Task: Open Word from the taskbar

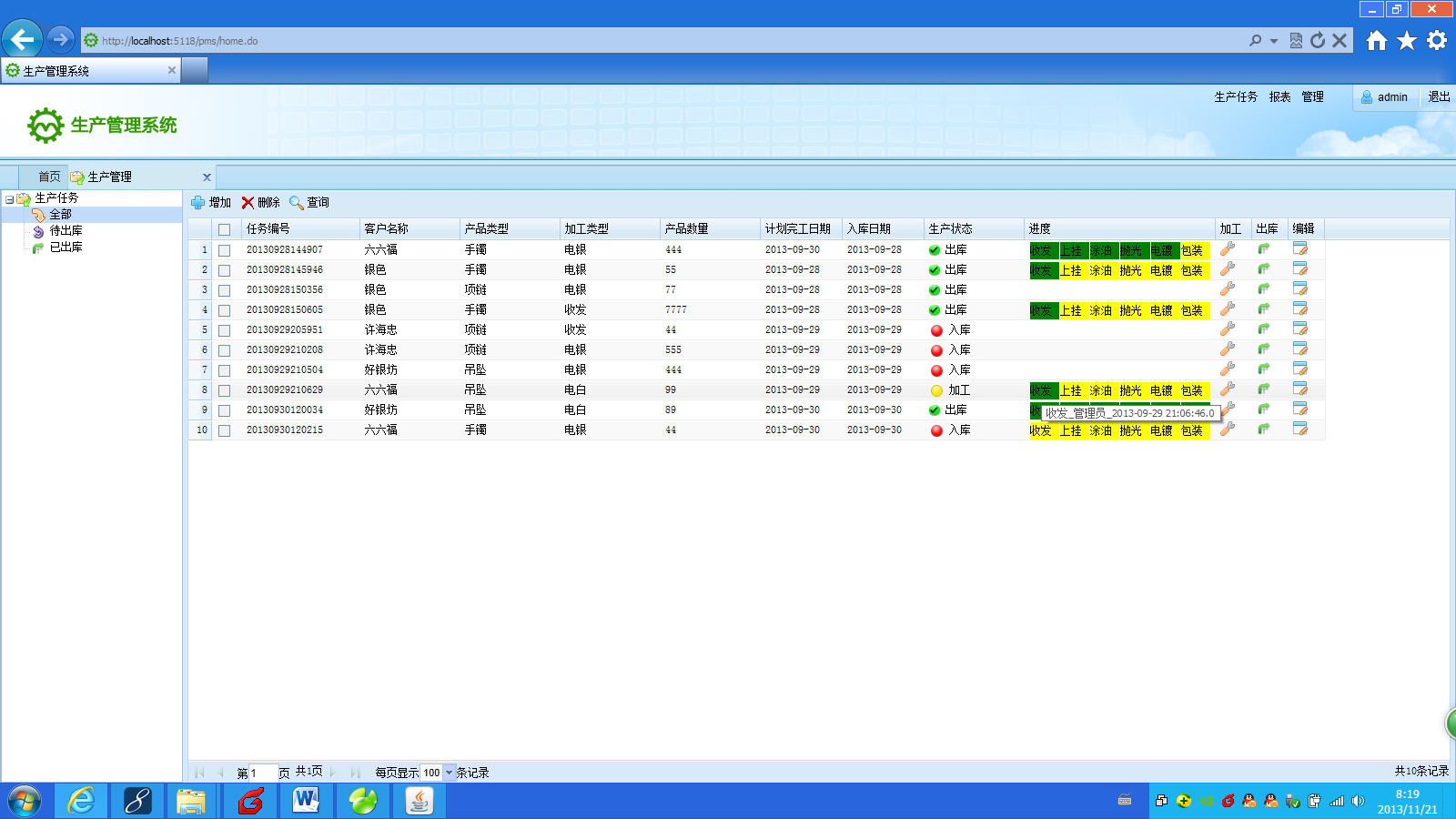Action: pos(307,801)
